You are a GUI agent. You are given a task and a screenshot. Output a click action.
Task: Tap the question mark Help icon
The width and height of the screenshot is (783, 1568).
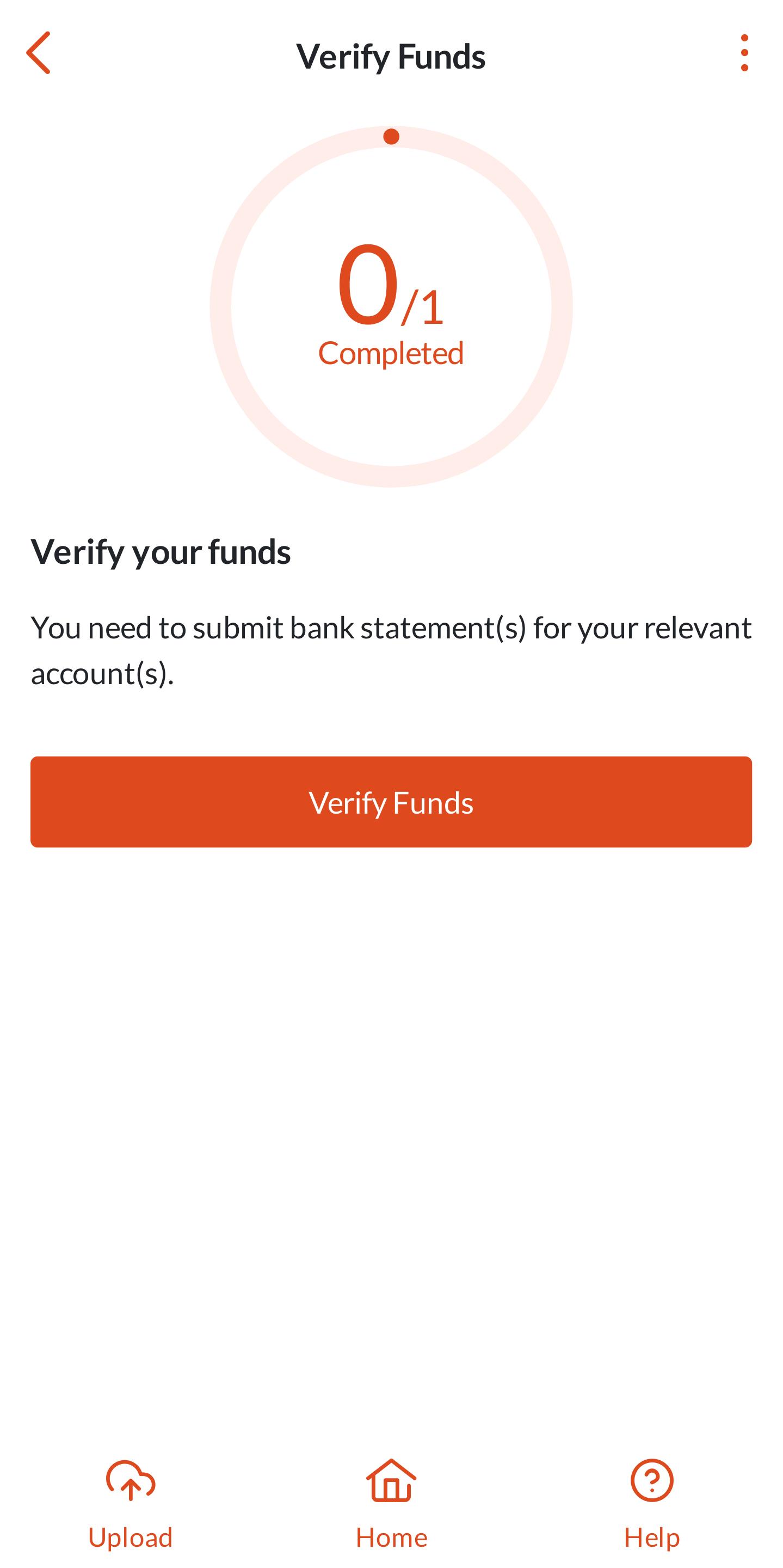[651, 1480]
